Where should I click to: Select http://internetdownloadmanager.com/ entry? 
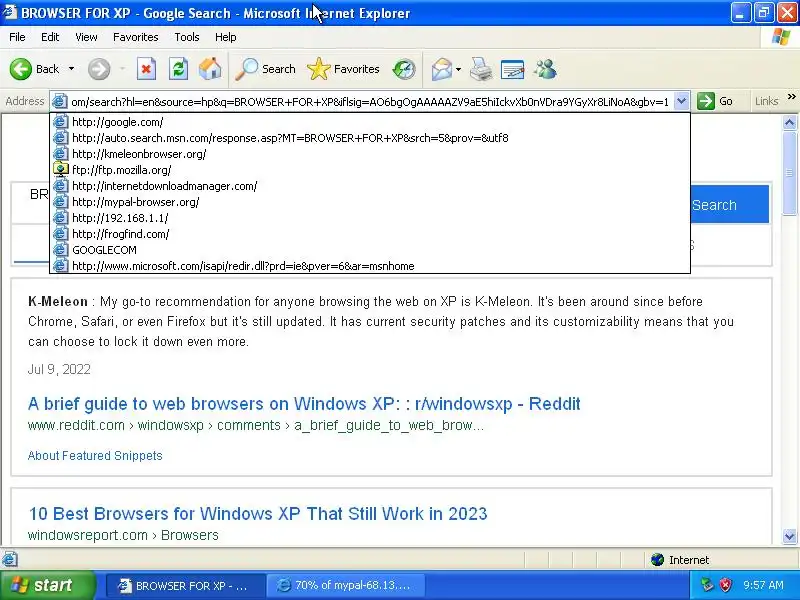[x=370, y=186]
